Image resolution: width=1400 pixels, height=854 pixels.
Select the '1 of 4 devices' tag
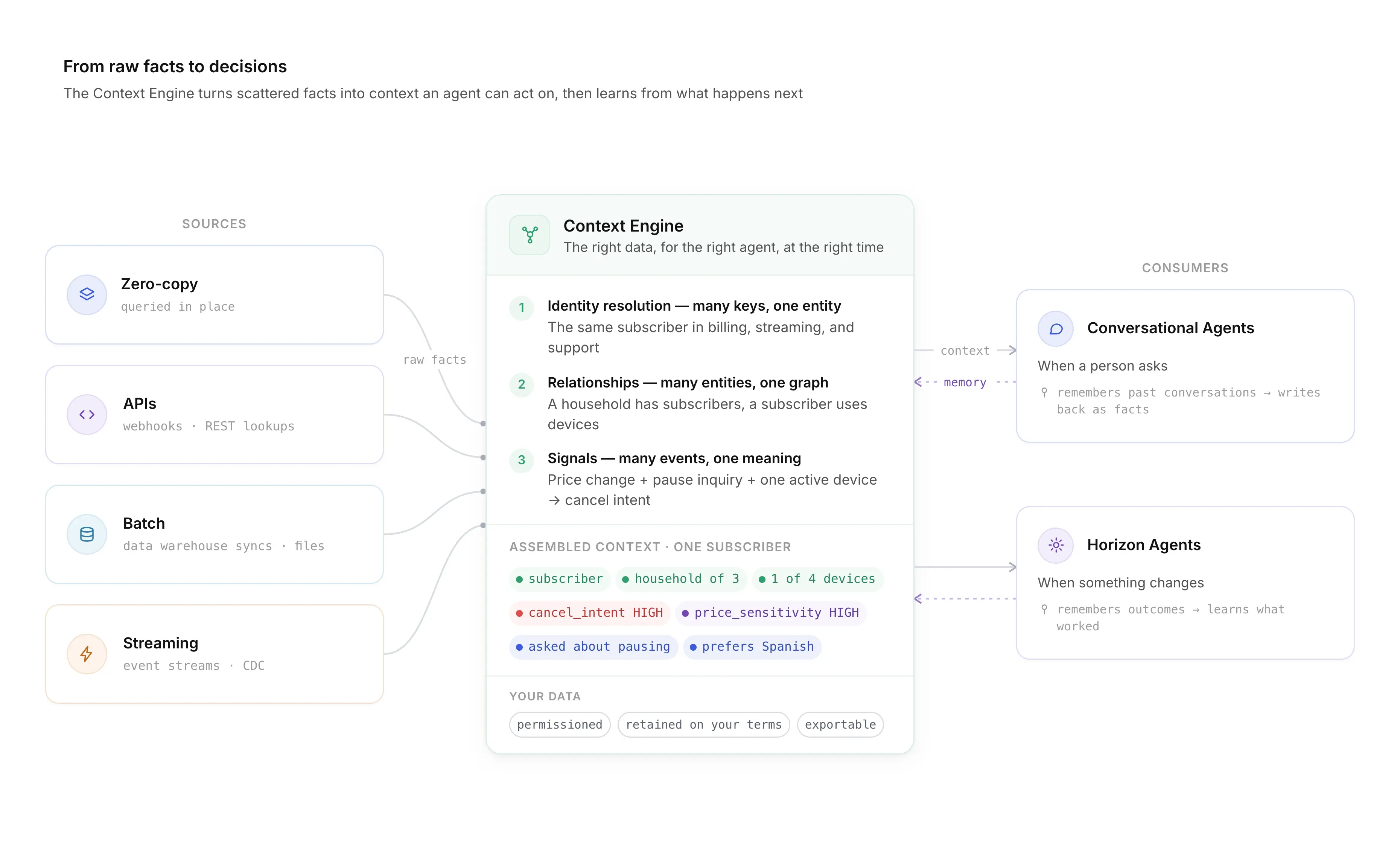click(818, 579)
